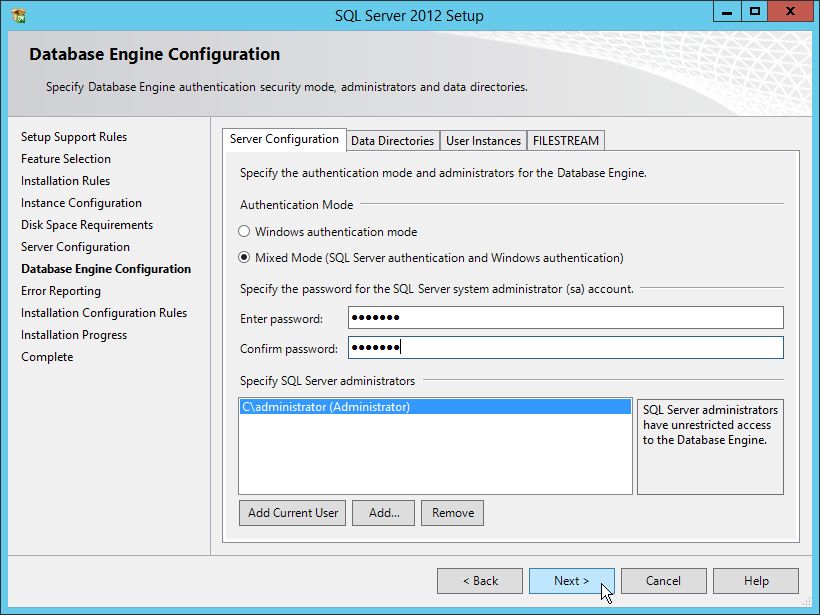Select C\administrator in administrators list
This screenshot has width=820, height=615.
point(326,407)
